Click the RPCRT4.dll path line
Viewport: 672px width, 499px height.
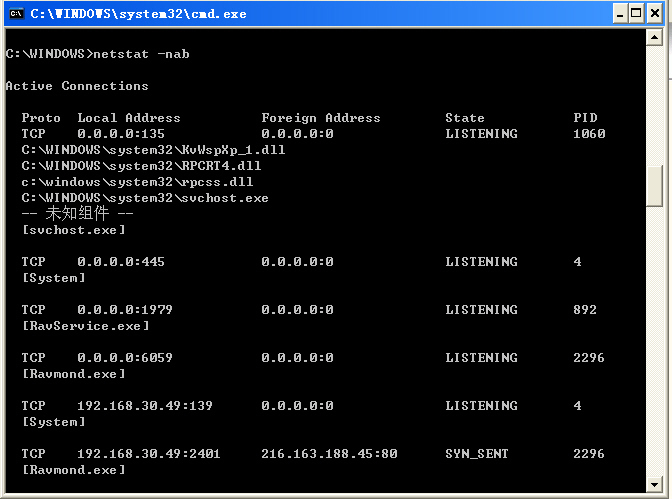(x=141, y=166)
